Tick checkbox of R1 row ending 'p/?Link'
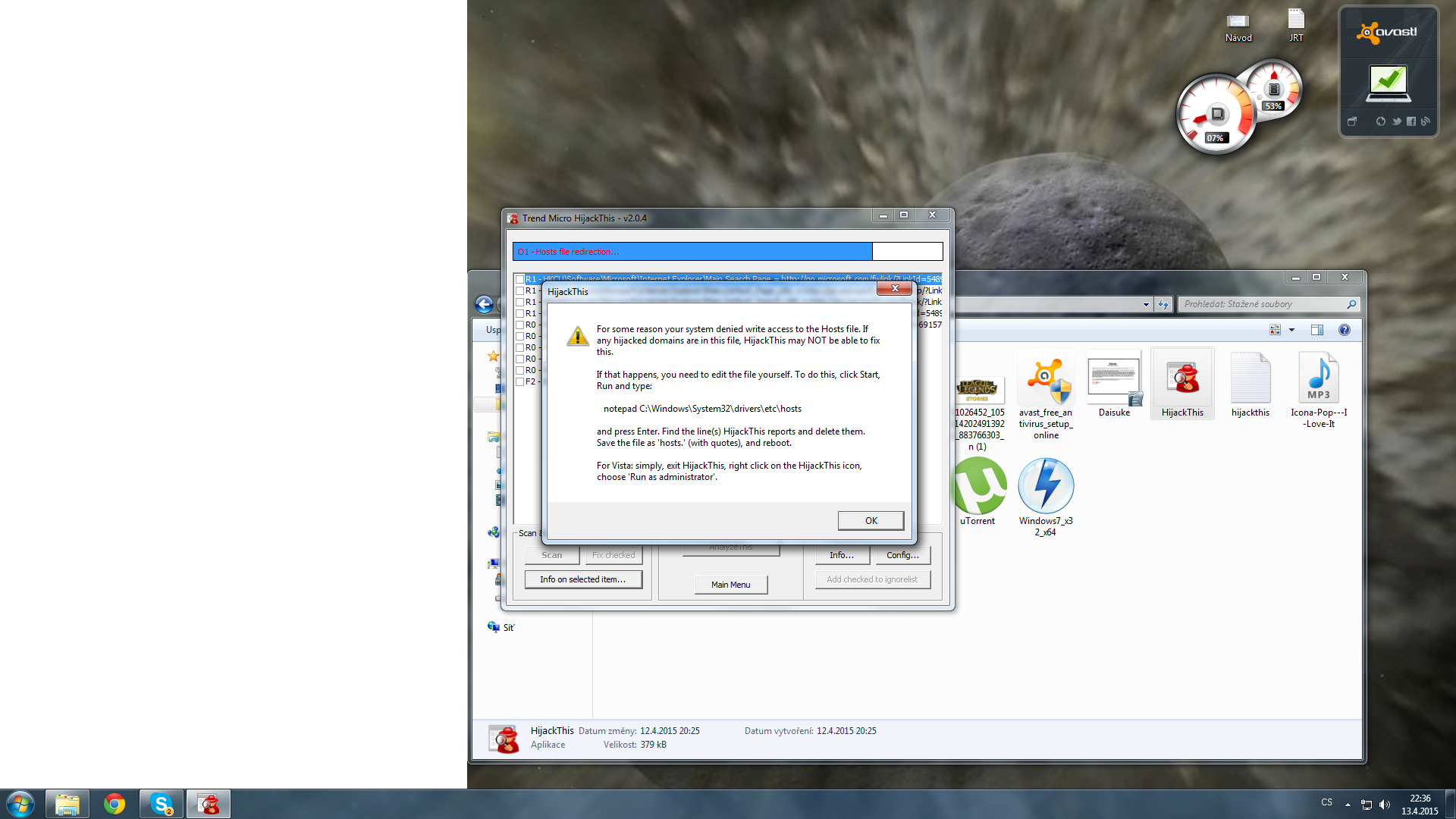 pos(520,290)
